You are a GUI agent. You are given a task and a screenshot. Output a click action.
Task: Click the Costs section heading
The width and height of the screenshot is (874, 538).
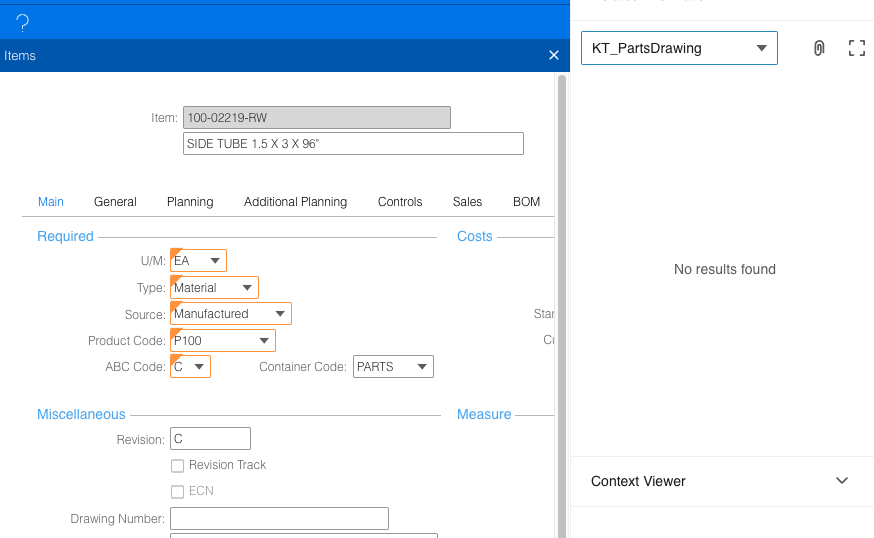pyautogui.click(x=474, y=236)
